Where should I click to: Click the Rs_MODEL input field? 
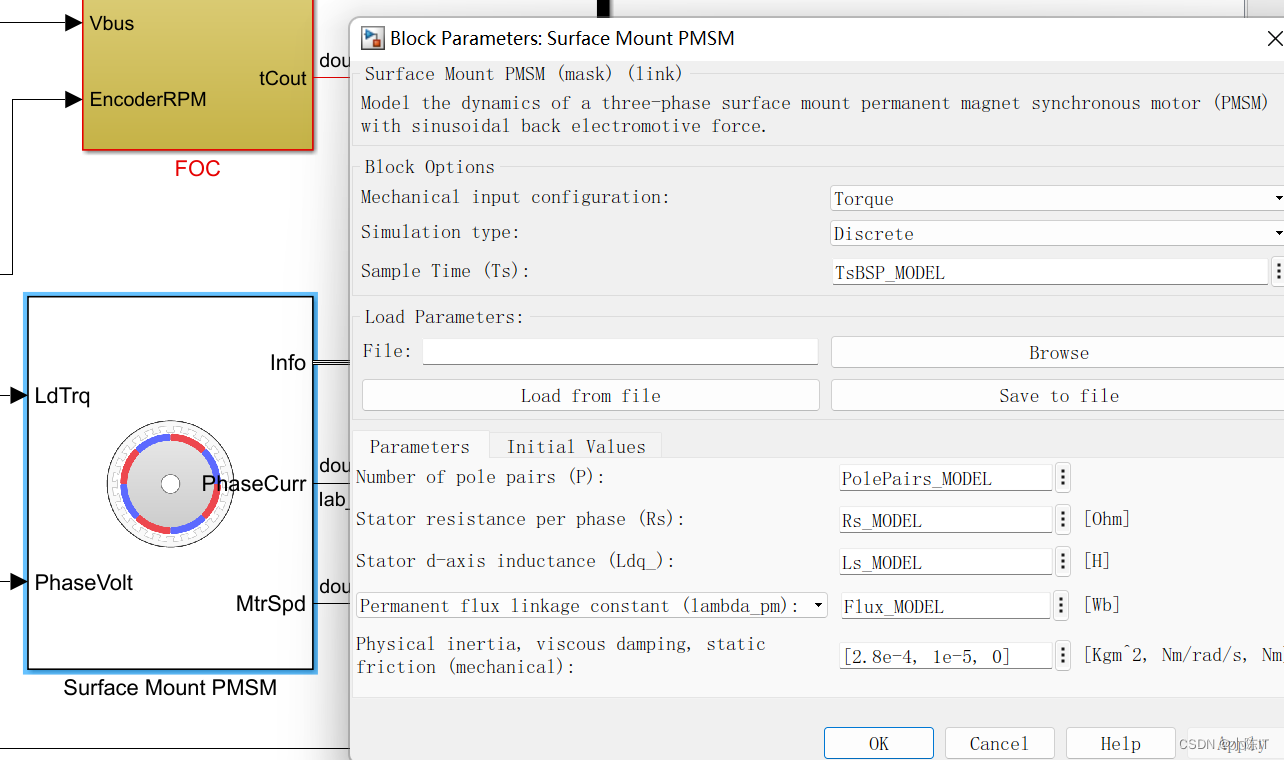pyautogui.click(x=946, y=520)
